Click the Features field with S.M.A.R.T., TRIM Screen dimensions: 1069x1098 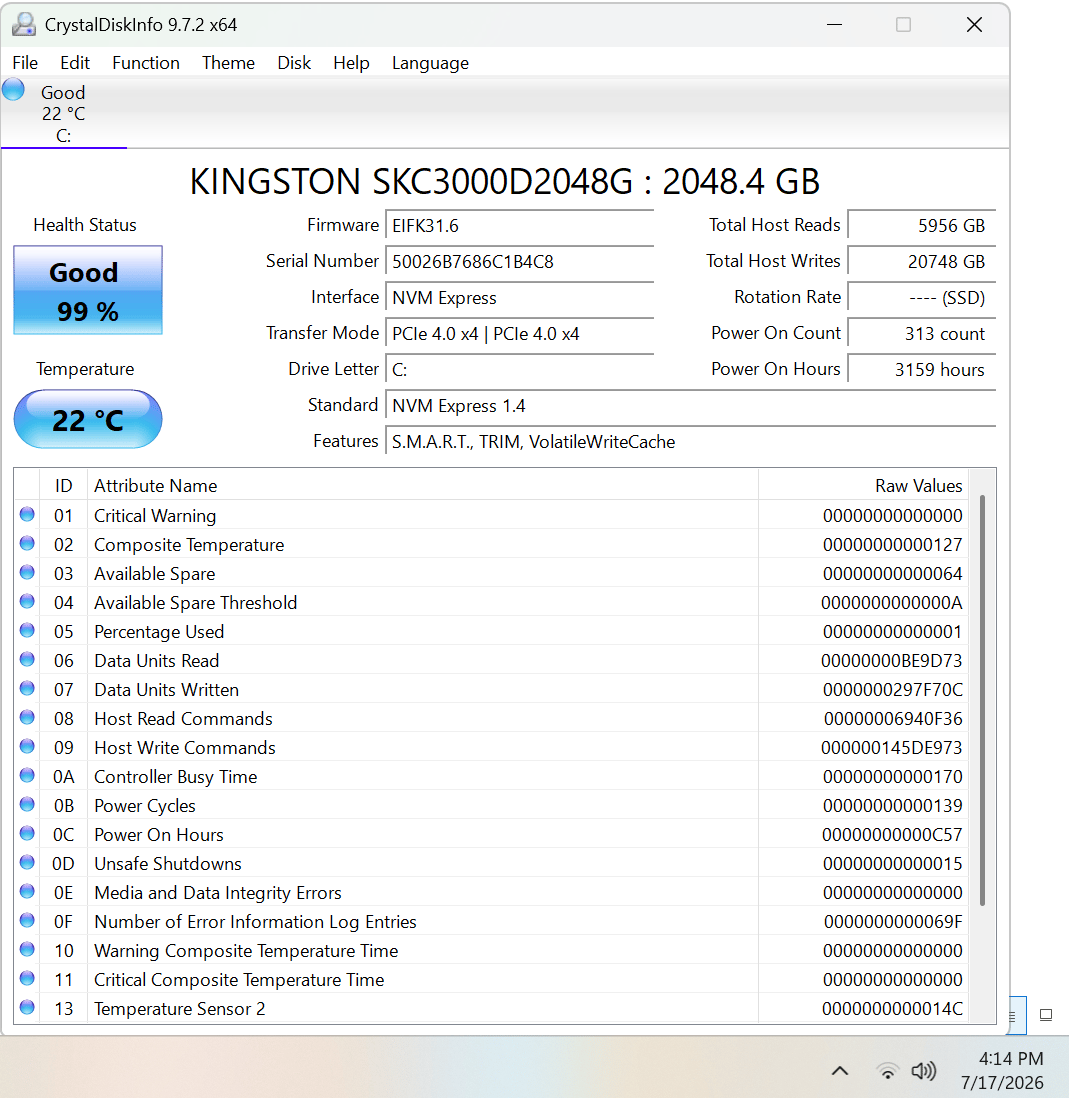click(690, 442)
